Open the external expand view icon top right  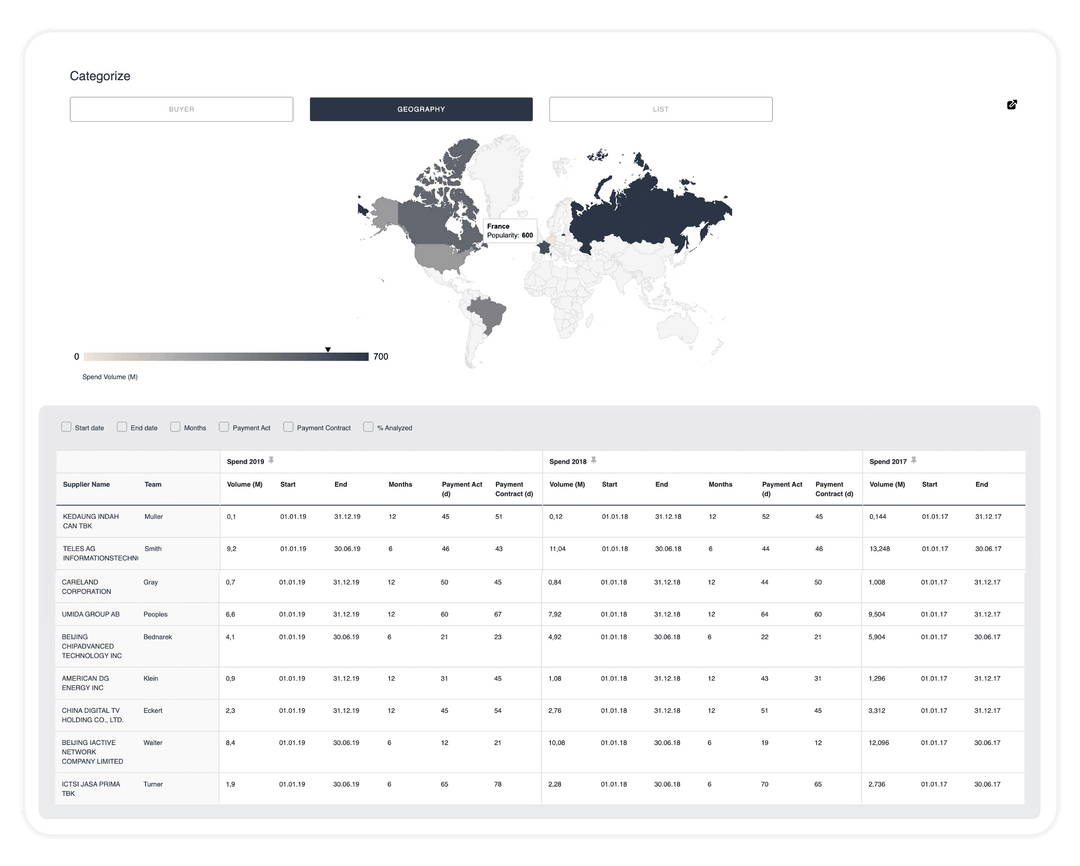(x=1012, y=104)
